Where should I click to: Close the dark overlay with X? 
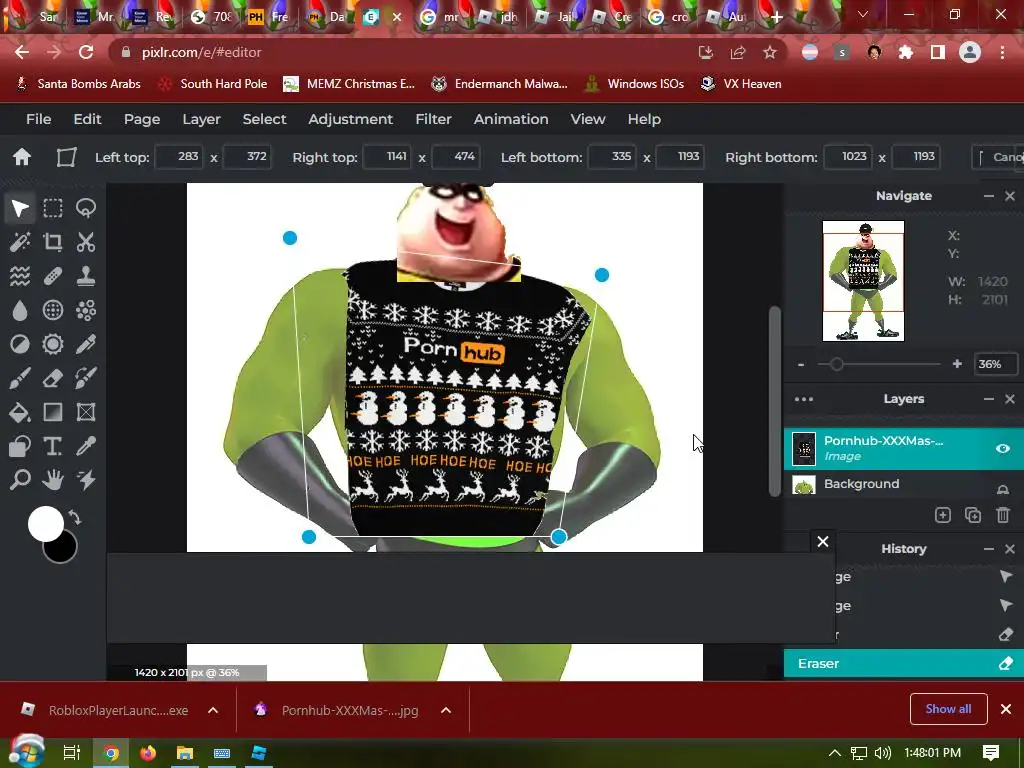pos(823,541)
